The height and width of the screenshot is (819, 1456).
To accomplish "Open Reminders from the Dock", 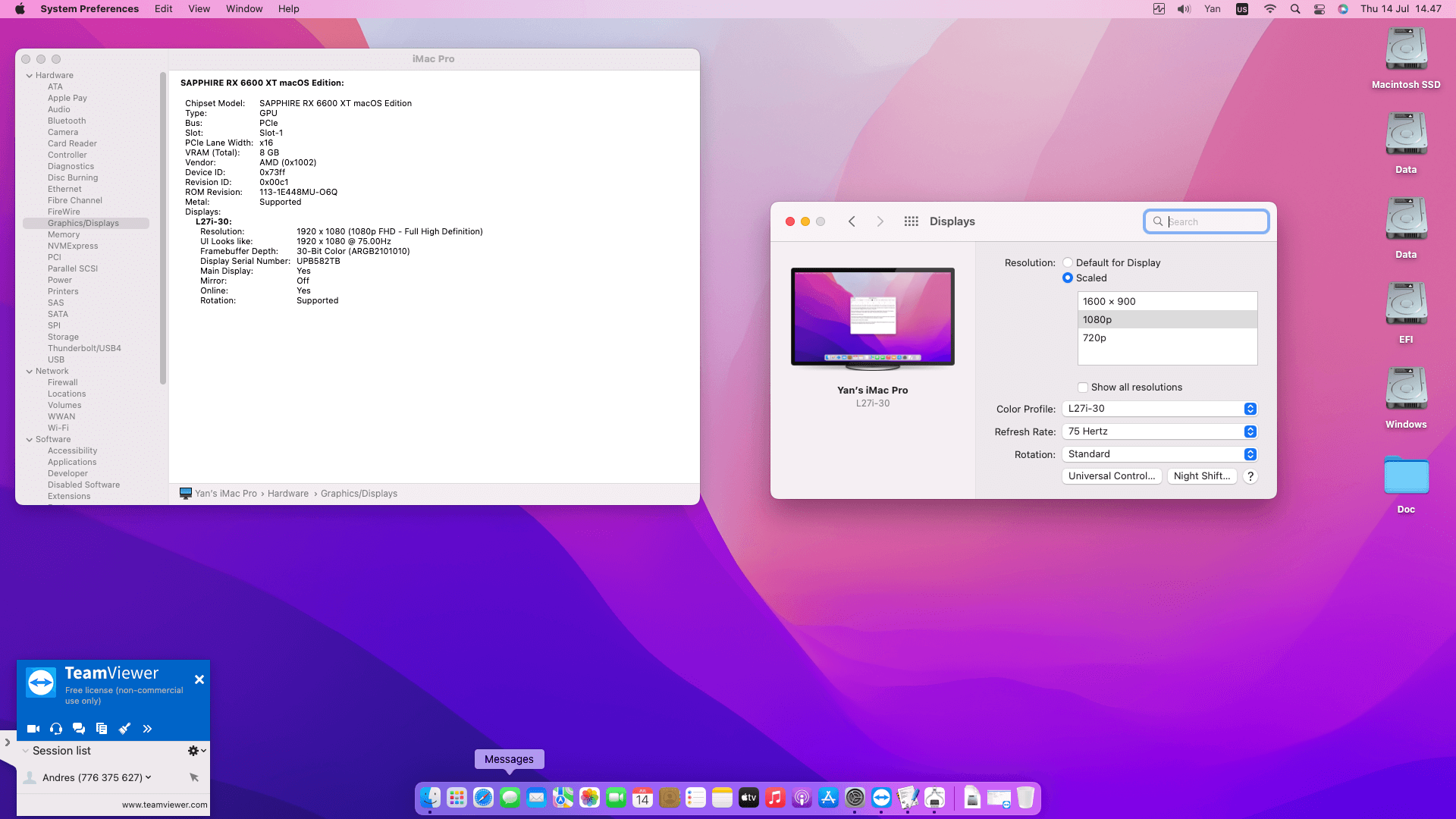I will coord(695,798).
